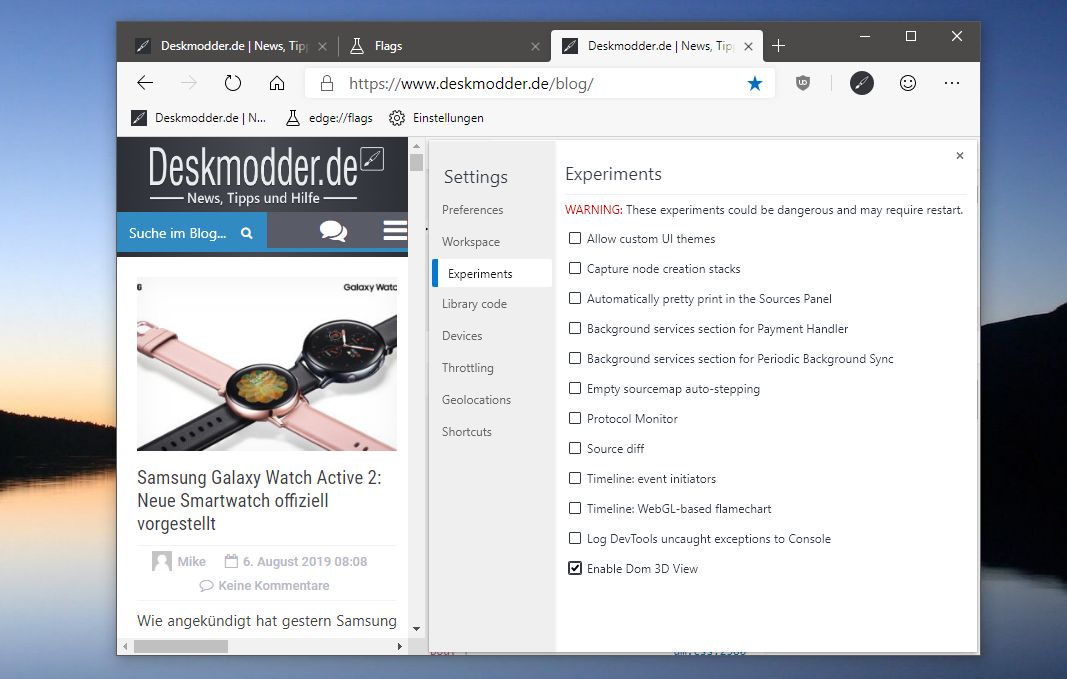
Task: Open the Deskmodder.de bookmark in favorites bar
Action: point(198,118)
